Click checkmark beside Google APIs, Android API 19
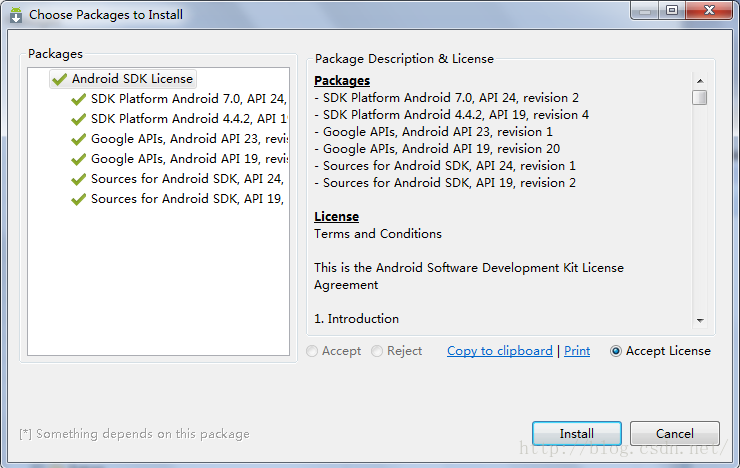 tap(78, 159)
